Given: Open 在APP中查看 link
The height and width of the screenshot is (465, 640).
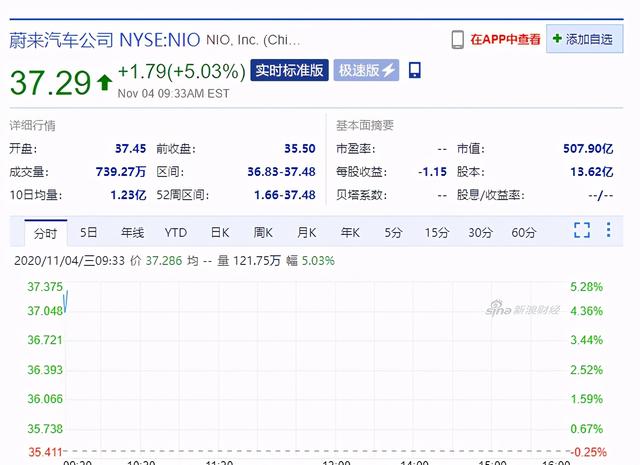Looking at the screenshot, I should (x=505, y=39).
